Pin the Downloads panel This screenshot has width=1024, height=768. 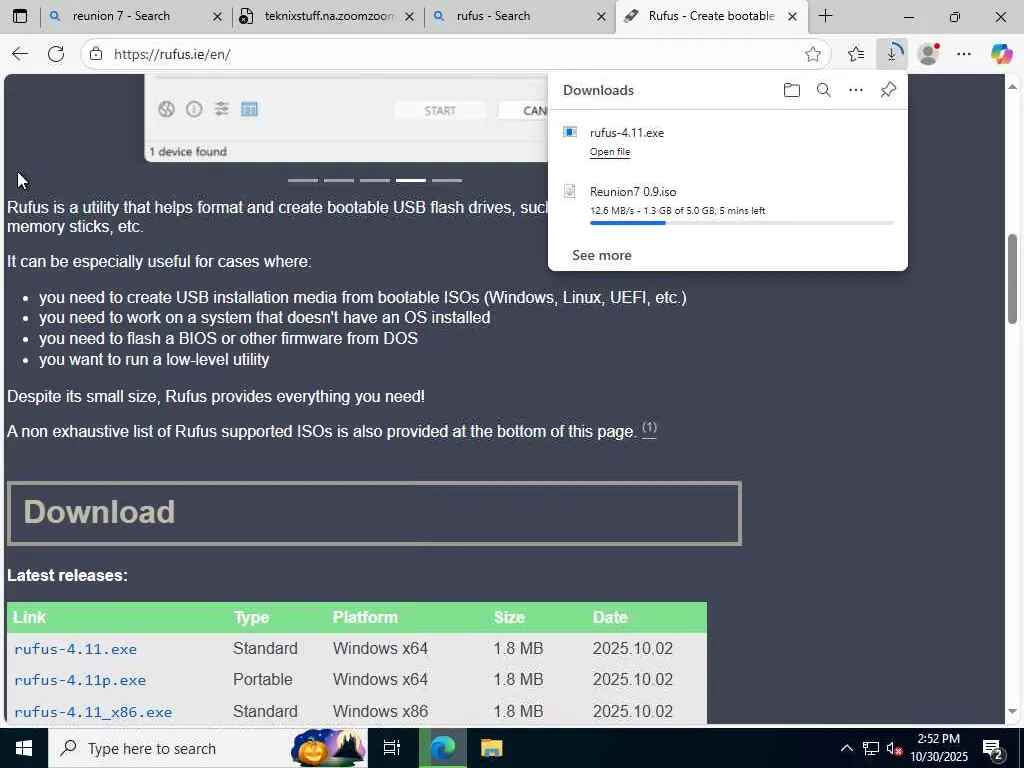[x=888, y=90]
